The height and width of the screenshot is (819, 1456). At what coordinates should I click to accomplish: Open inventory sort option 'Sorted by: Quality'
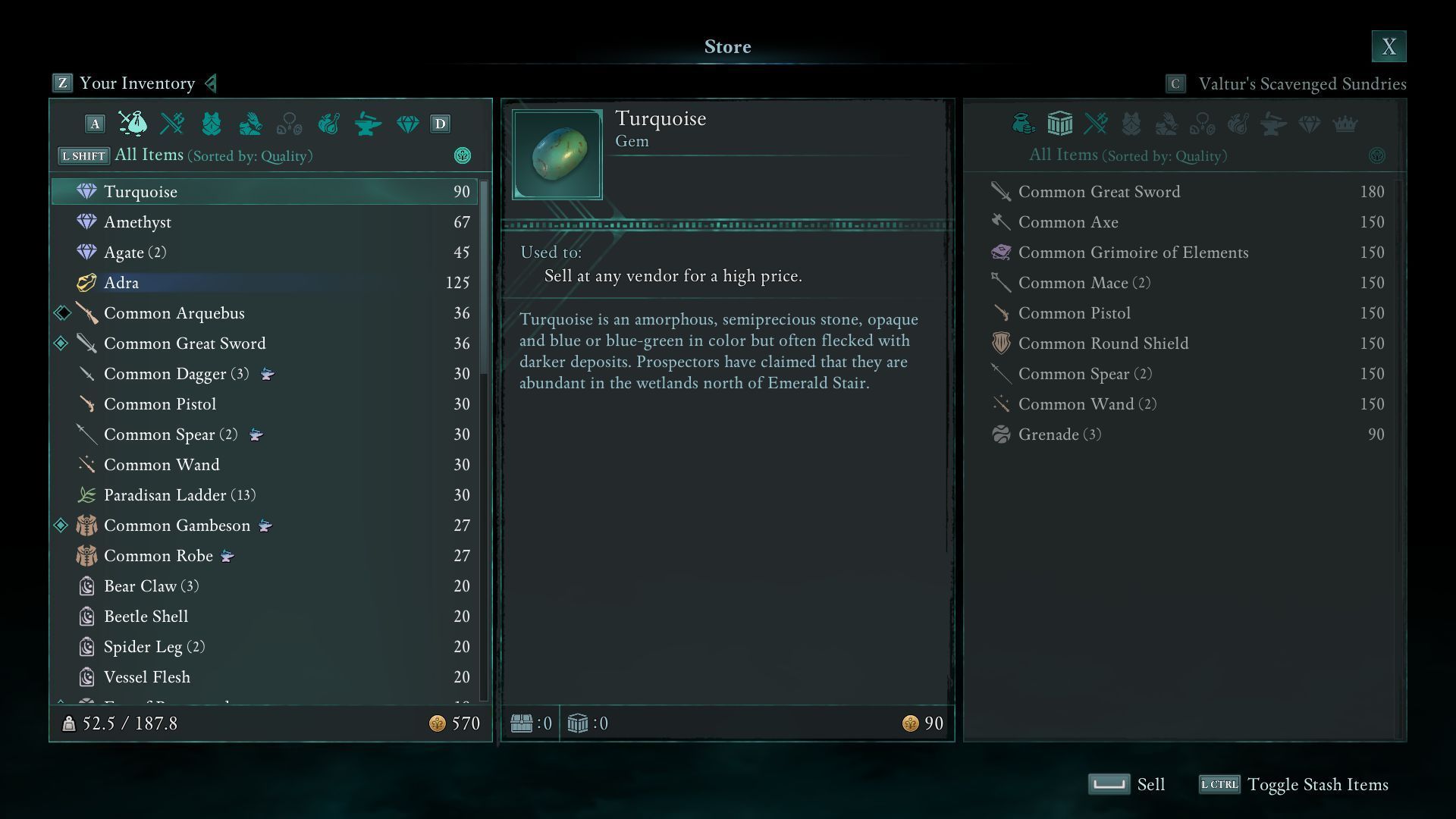click(249, 156)
